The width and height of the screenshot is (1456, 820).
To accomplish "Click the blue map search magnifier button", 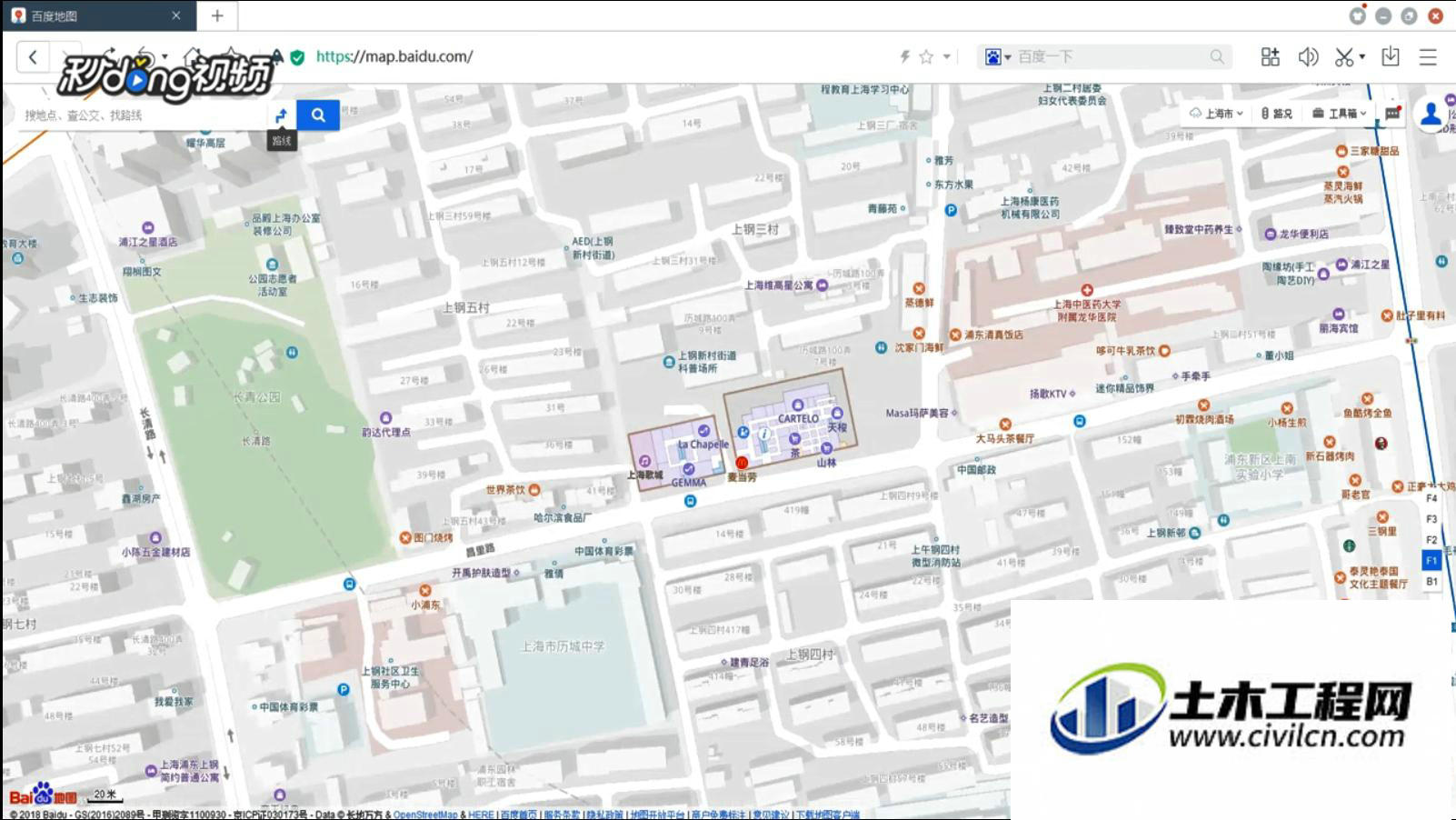I will click(318, 115).
